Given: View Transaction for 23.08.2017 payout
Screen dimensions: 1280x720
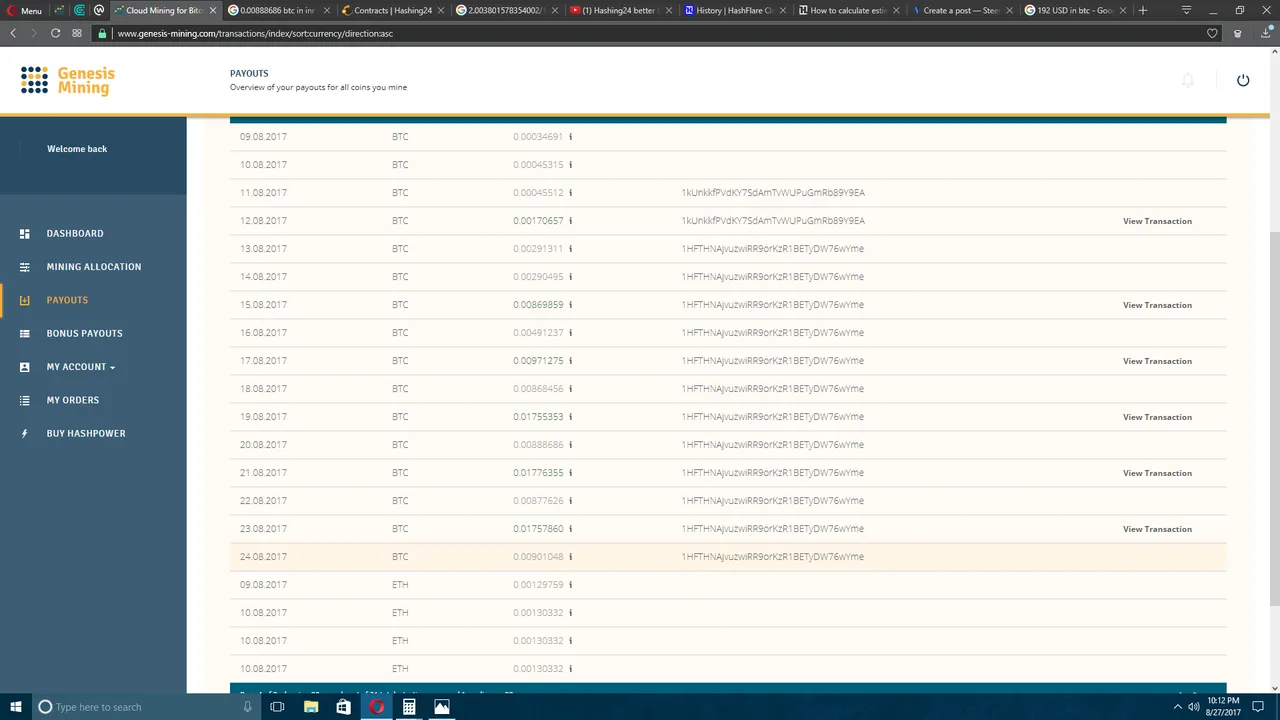Looking at the screenshot, I should 1157,529.
